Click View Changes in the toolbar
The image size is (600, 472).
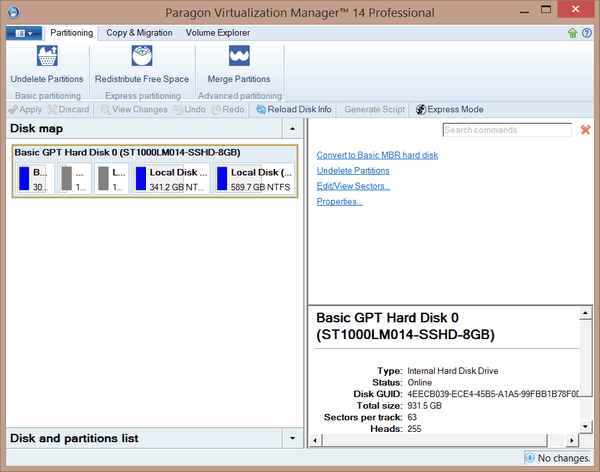pyautogui.click(x=134, y=109)
